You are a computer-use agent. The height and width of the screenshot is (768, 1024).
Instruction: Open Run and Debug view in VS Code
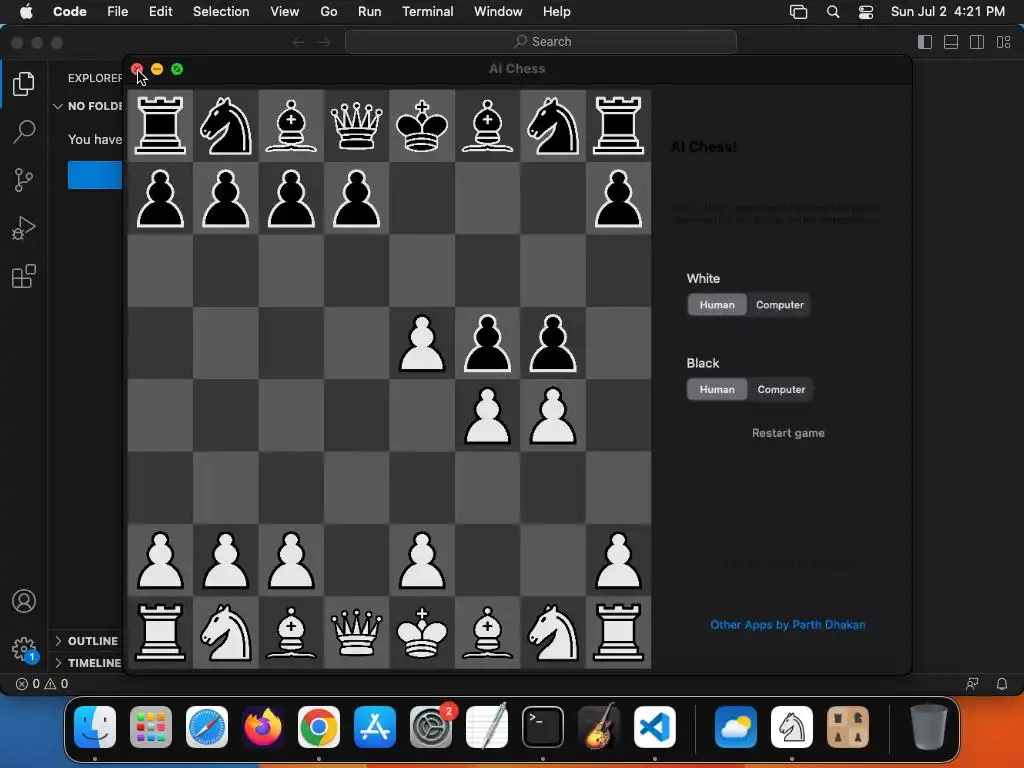(24, 228)
